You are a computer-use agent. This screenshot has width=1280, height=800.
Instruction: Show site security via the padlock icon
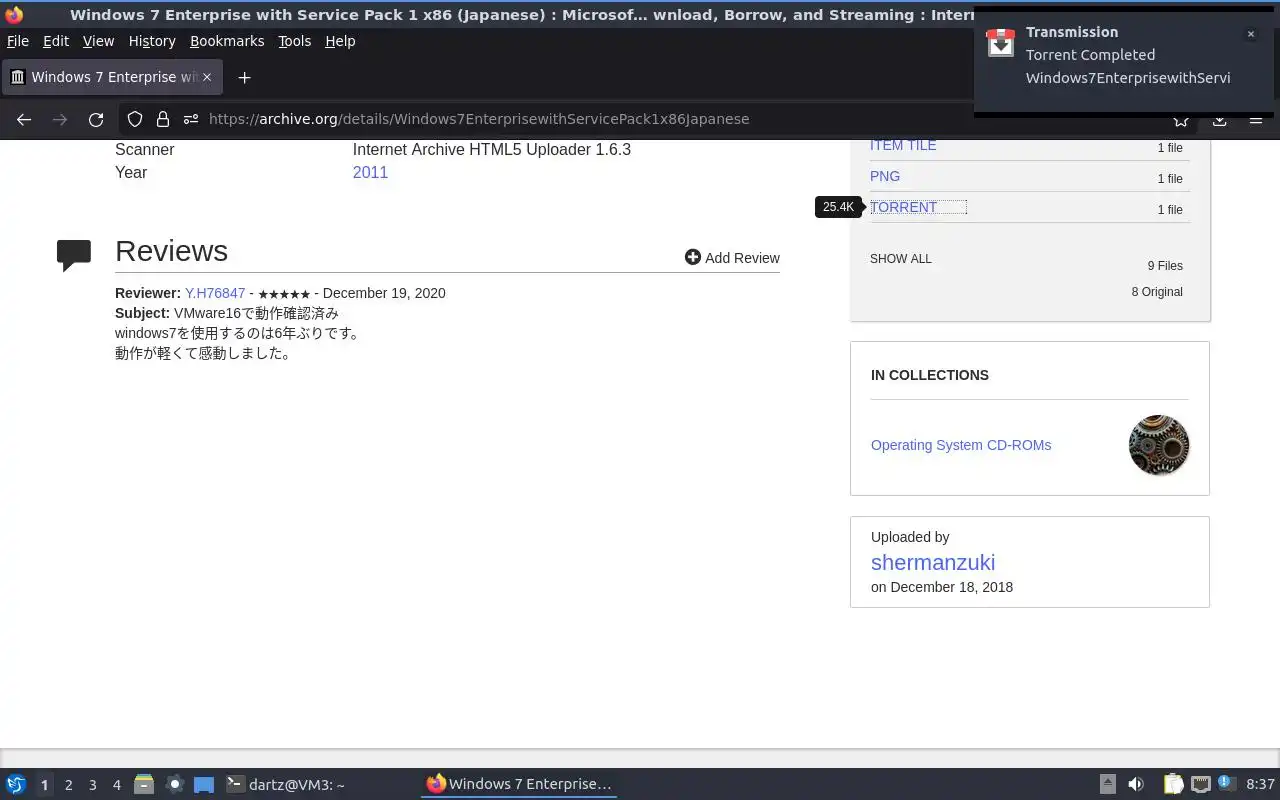[163, 119]
